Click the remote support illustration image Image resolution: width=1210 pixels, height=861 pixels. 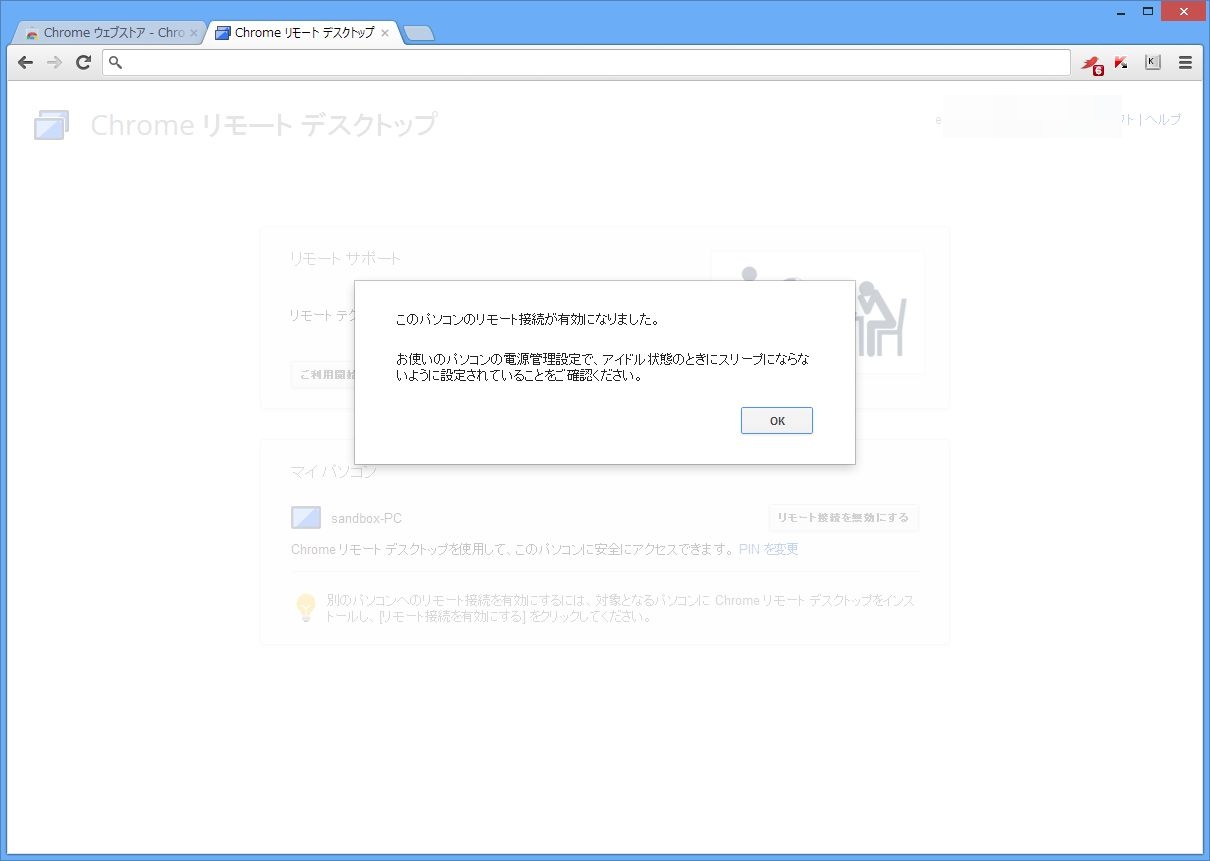point(817,312)
